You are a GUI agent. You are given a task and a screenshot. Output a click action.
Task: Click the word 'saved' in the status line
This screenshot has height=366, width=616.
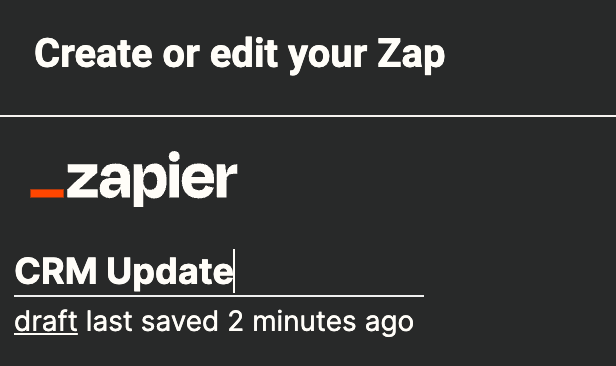(x=180, y=321)
